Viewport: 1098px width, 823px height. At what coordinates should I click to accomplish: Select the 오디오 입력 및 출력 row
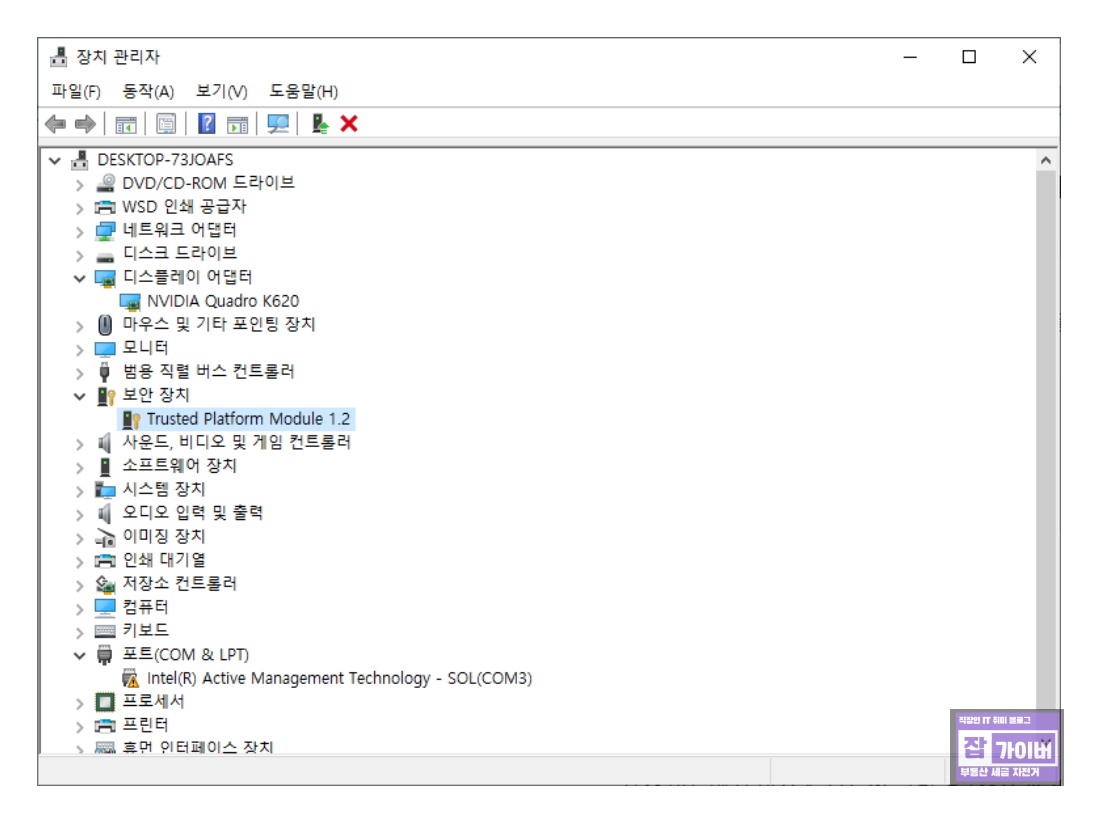coord(192,513)
